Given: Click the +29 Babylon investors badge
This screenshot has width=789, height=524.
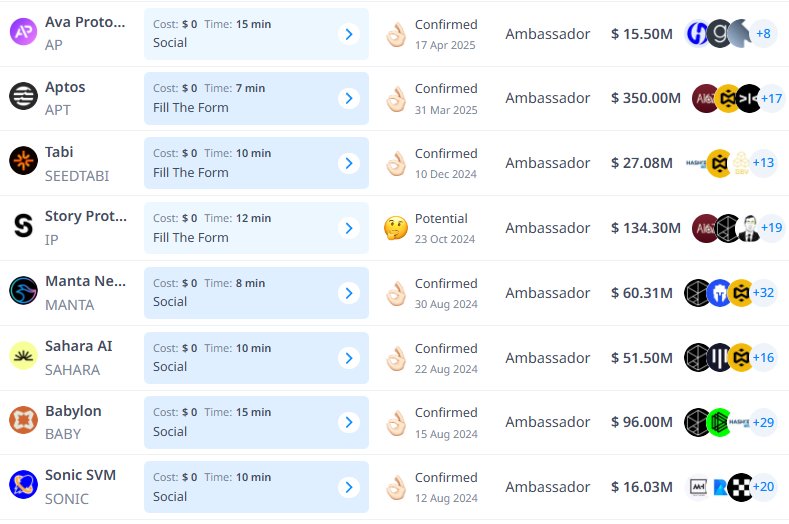Looking at the screenshot, I should click(763, 422).
